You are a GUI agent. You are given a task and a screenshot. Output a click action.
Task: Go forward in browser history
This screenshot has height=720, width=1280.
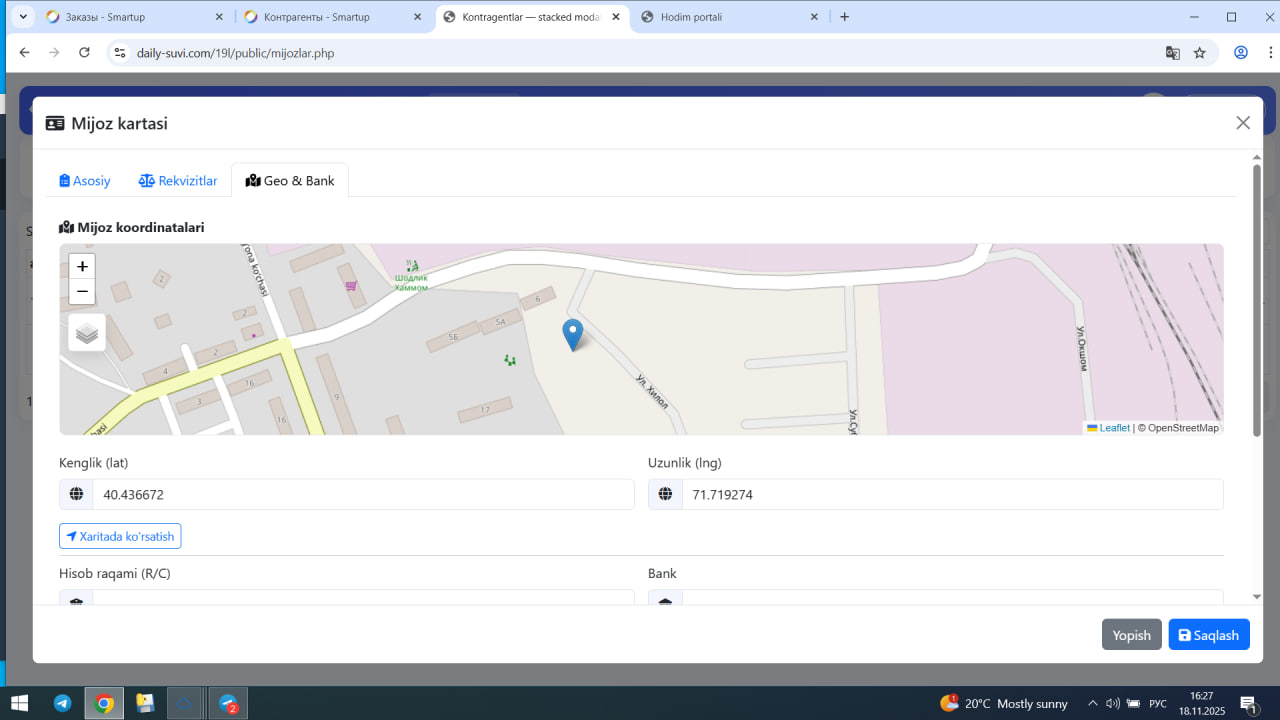tap(55, 53)
